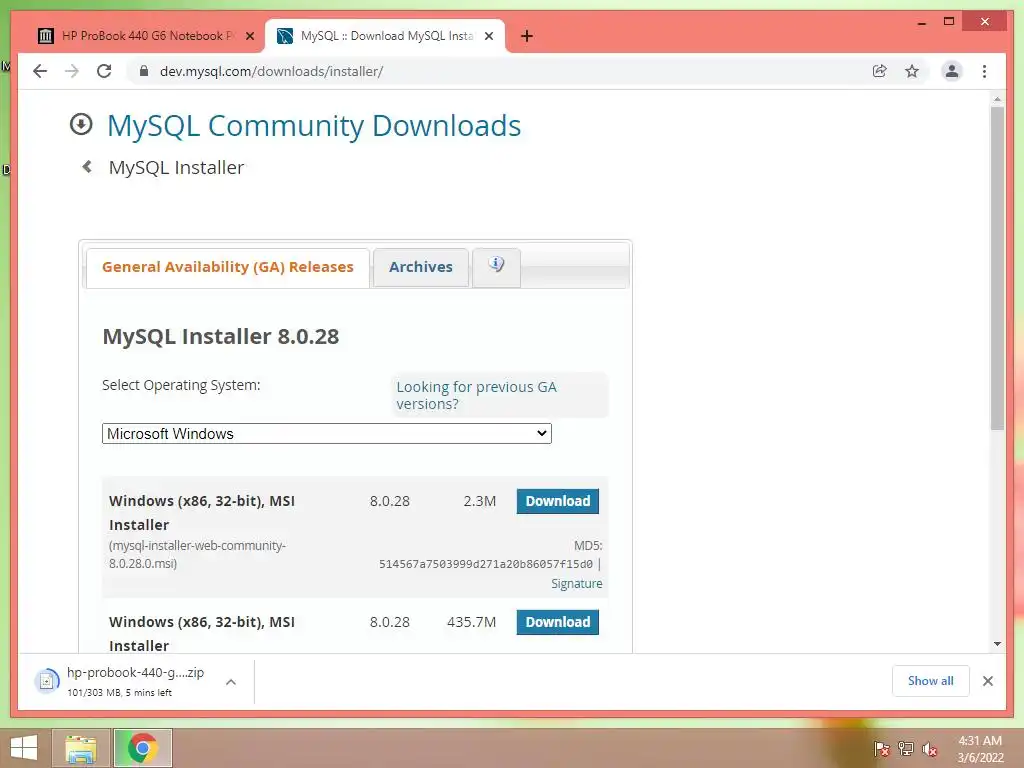Open a new browser tab
Viewport: 1024px width, 768px height.
tap(526, 36)
